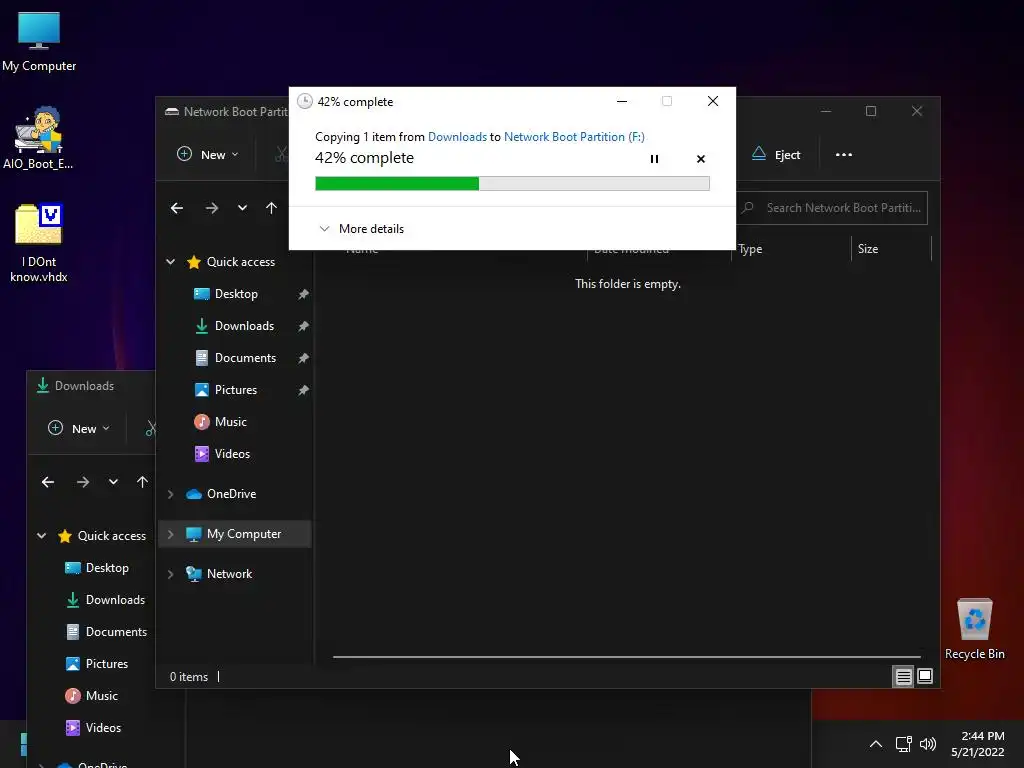Go up one level in Downloads window
1024x768 pixels.
tap(142, 482)
